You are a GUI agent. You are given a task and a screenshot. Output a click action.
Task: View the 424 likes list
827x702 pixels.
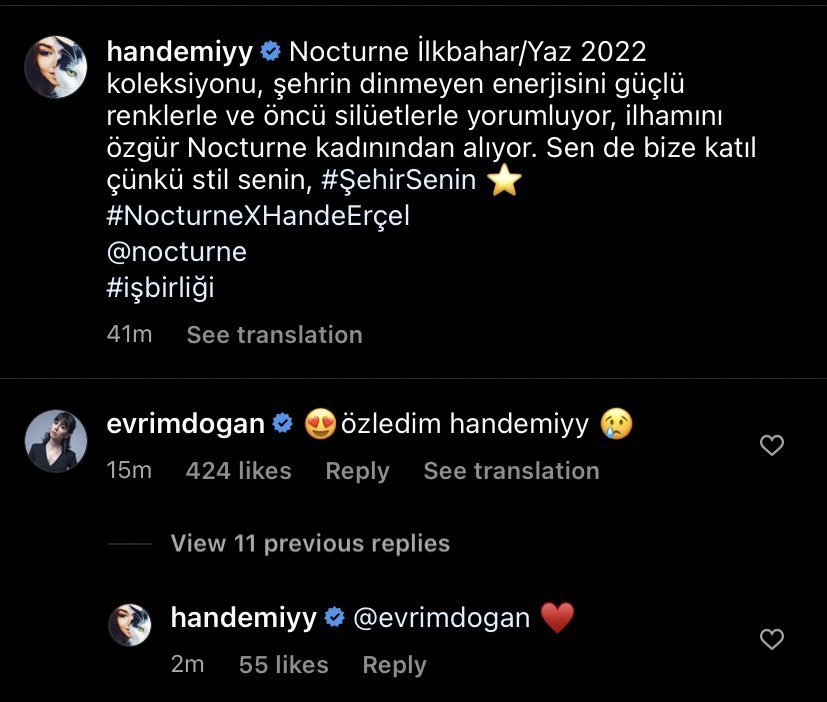pyautogui.click(x=238, y=471)
